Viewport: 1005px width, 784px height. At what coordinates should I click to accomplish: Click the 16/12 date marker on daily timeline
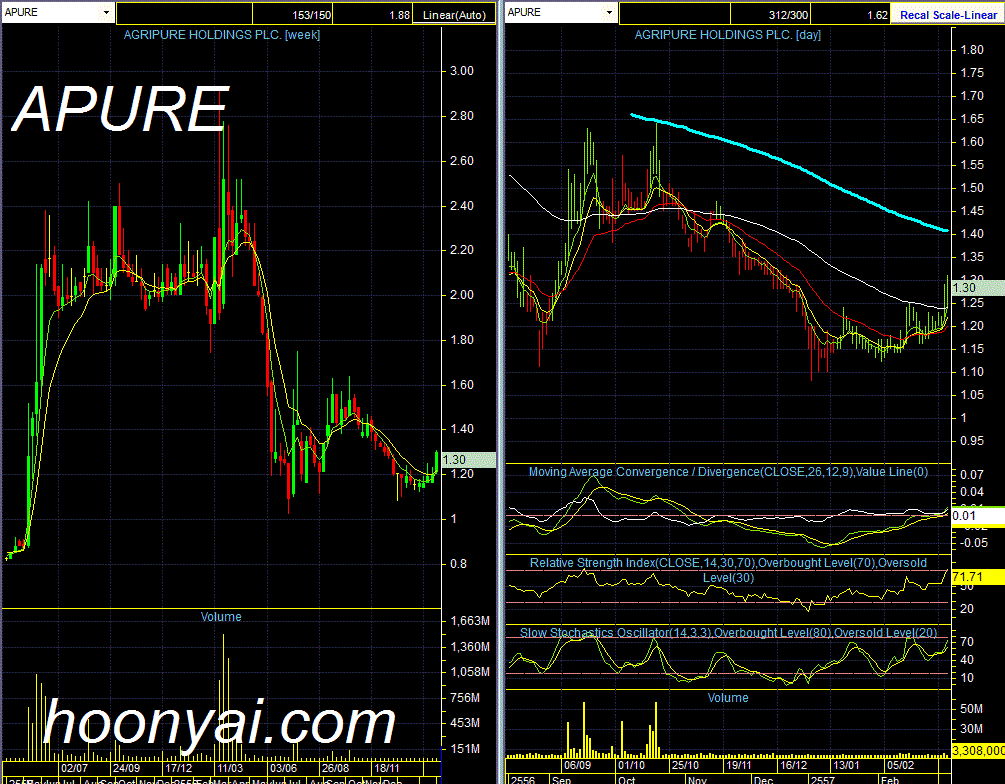793,765
